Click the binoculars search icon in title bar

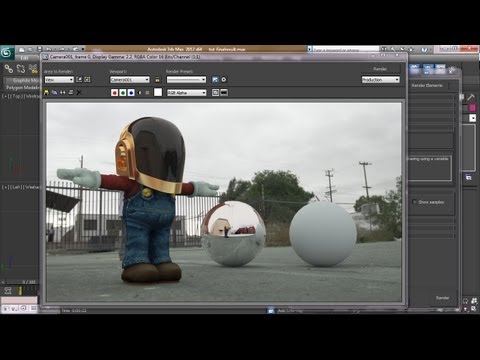[384, 49]
